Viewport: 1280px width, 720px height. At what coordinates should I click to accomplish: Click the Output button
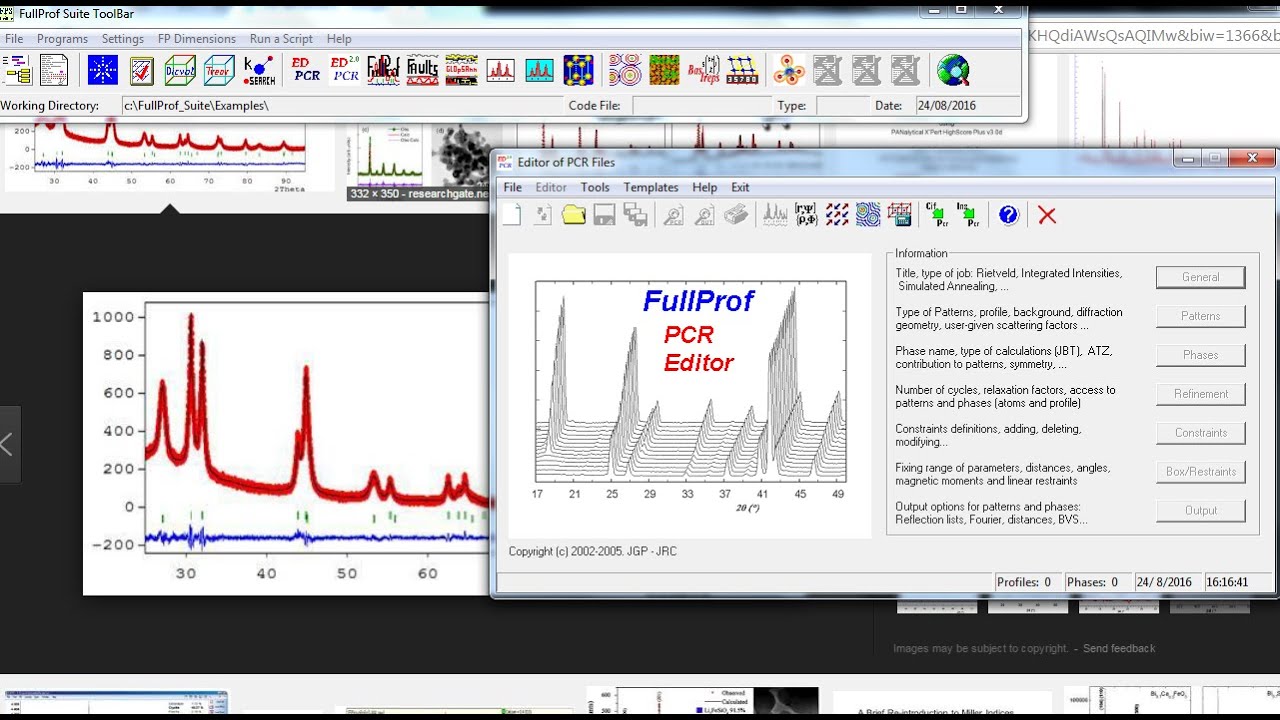(x=1201, y=511)
